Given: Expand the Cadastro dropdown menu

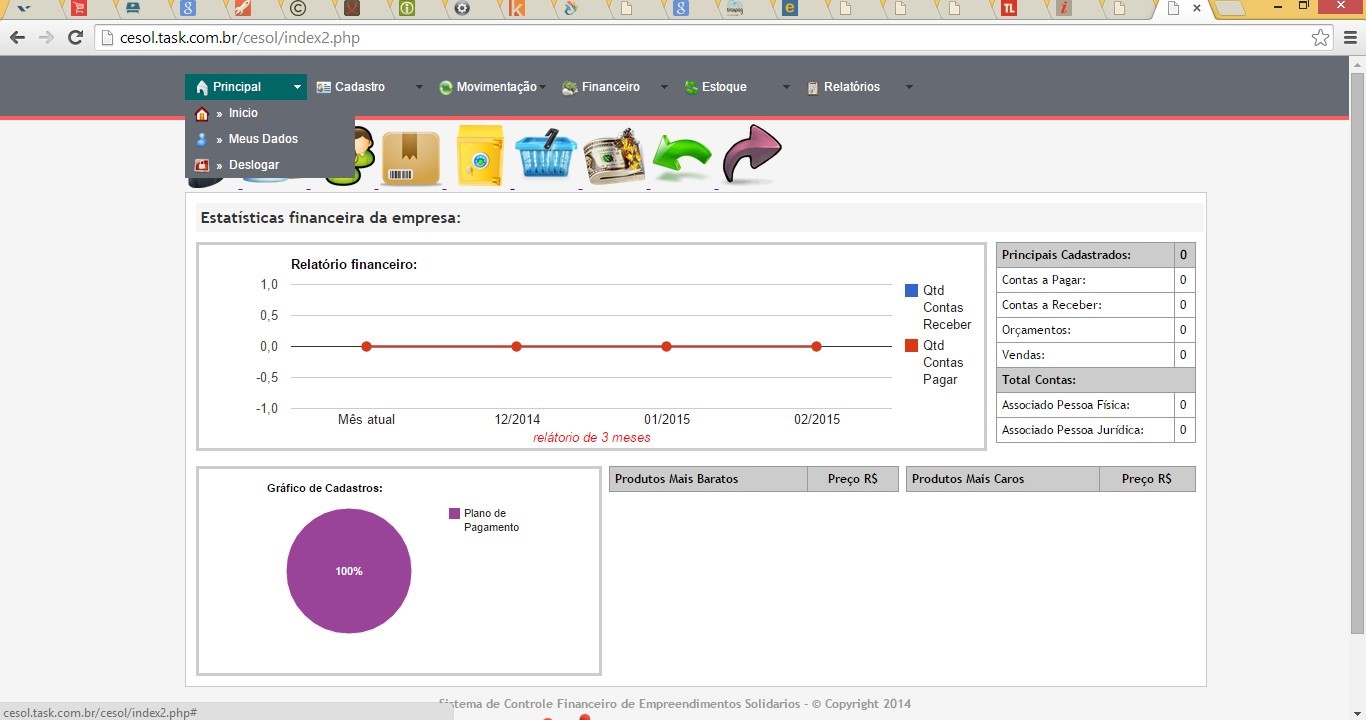Looking at the screenshot, I should (x=360, y=87).
